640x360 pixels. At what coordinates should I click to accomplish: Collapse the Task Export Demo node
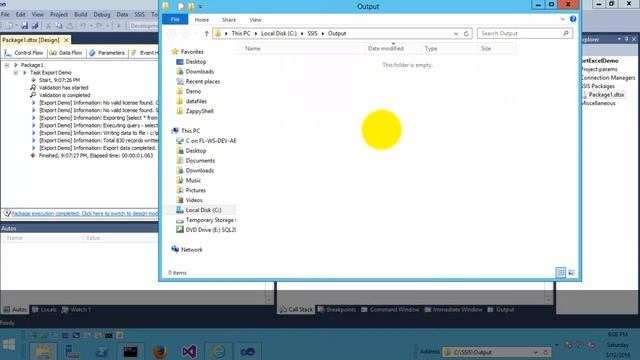16,73
